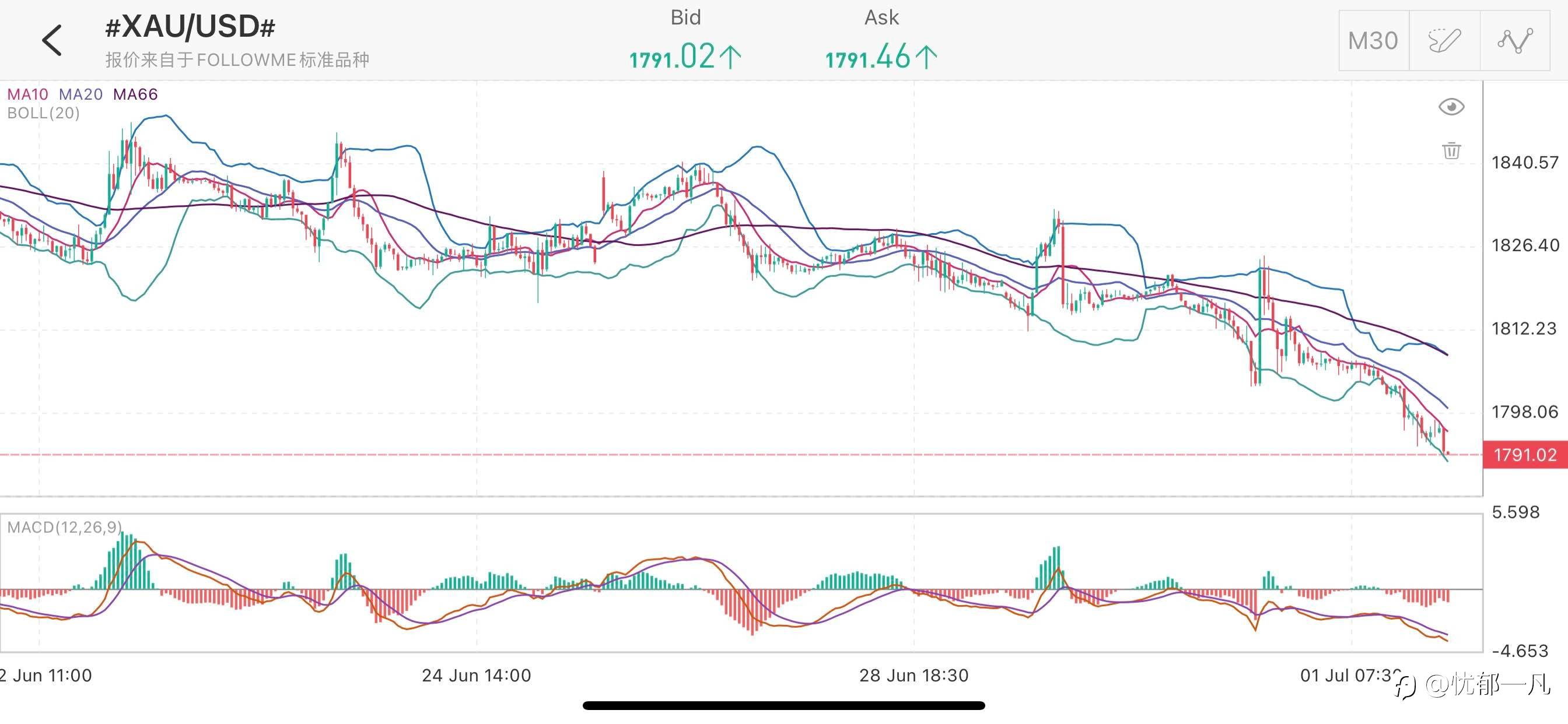Image resolution: width=1568 pixels, height=724 pixels.
Task: Tap the back arrow icon
Action: tap(52, 40)
